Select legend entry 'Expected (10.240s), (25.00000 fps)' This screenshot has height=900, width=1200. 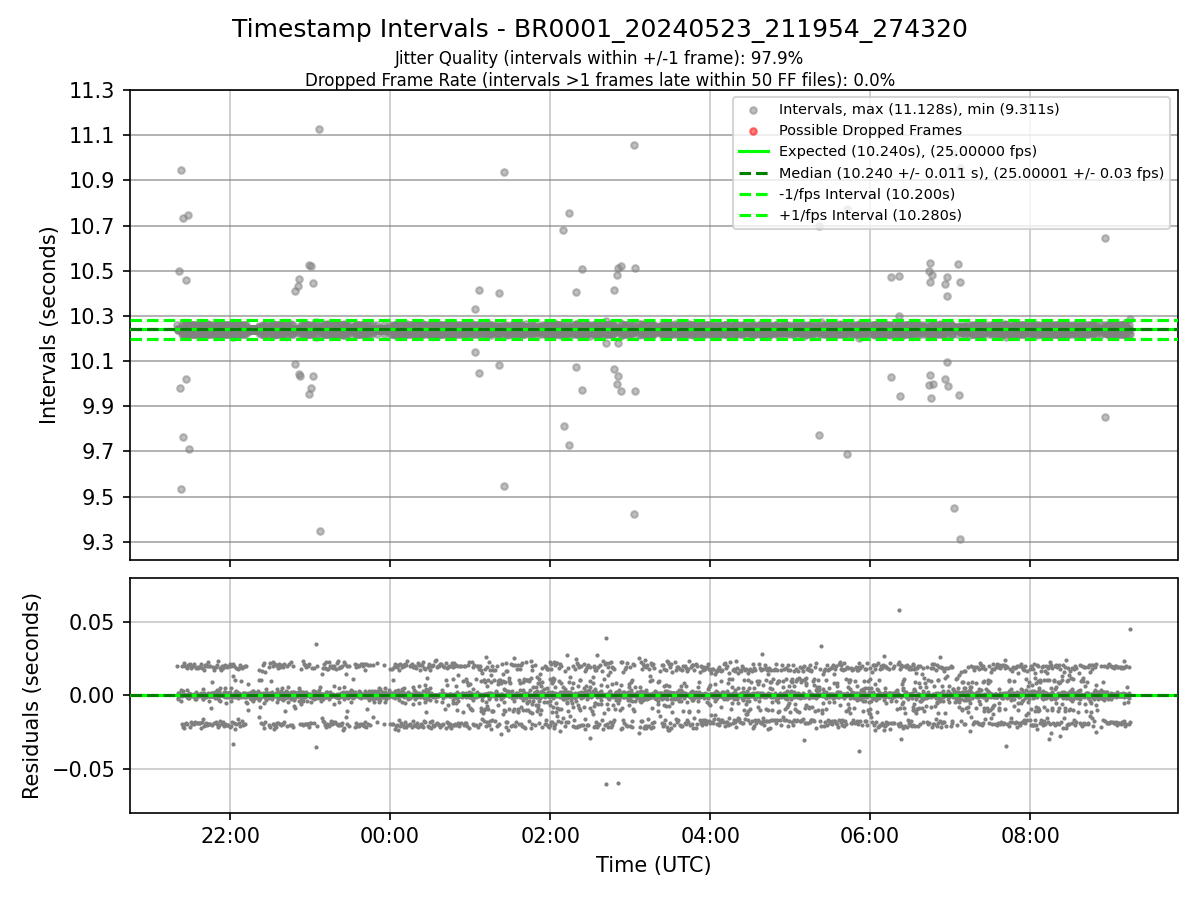907,151
